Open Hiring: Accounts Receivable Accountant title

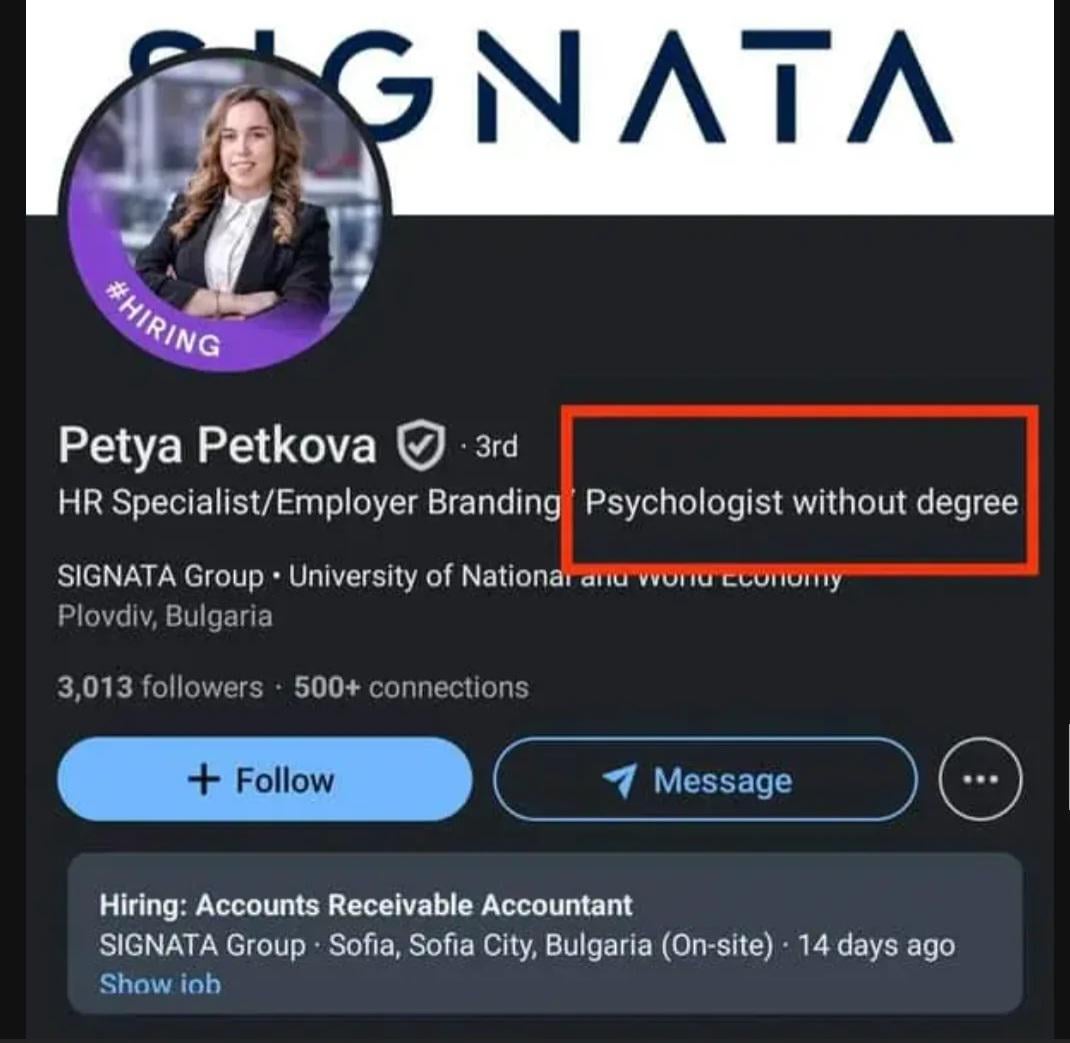tap(366, 905)
